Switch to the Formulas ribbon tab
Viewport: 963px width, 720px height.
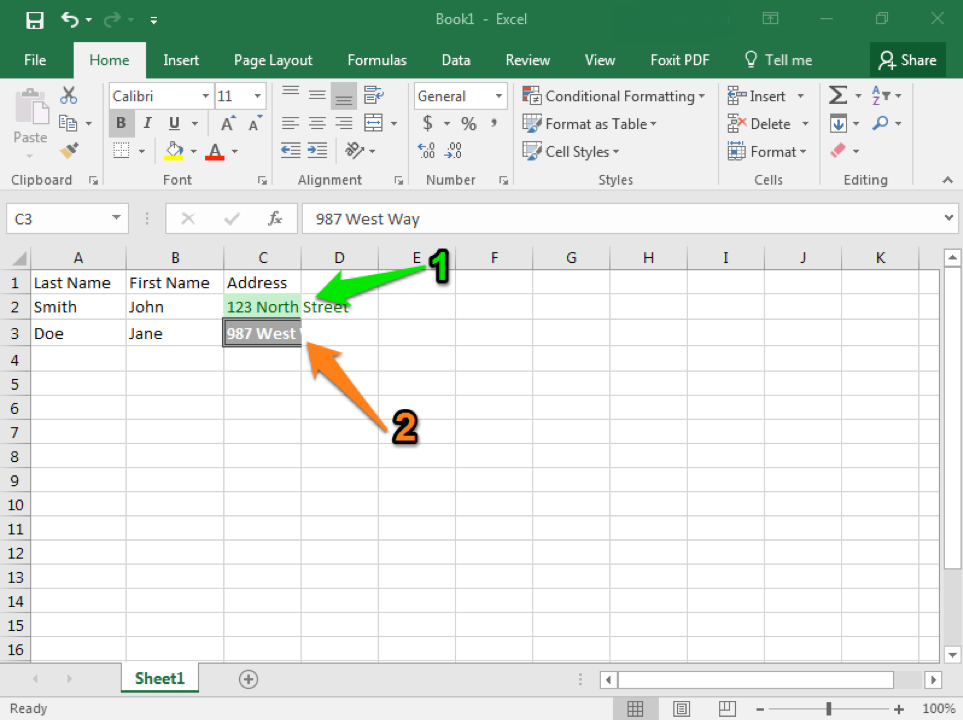377,60
